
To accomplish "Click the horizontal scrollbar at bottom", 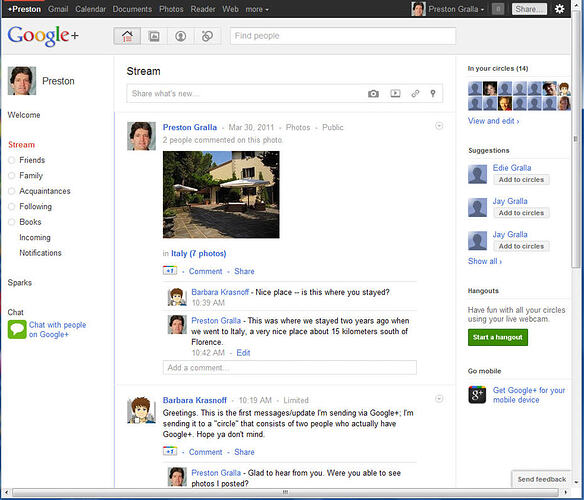I will point(286,492).
